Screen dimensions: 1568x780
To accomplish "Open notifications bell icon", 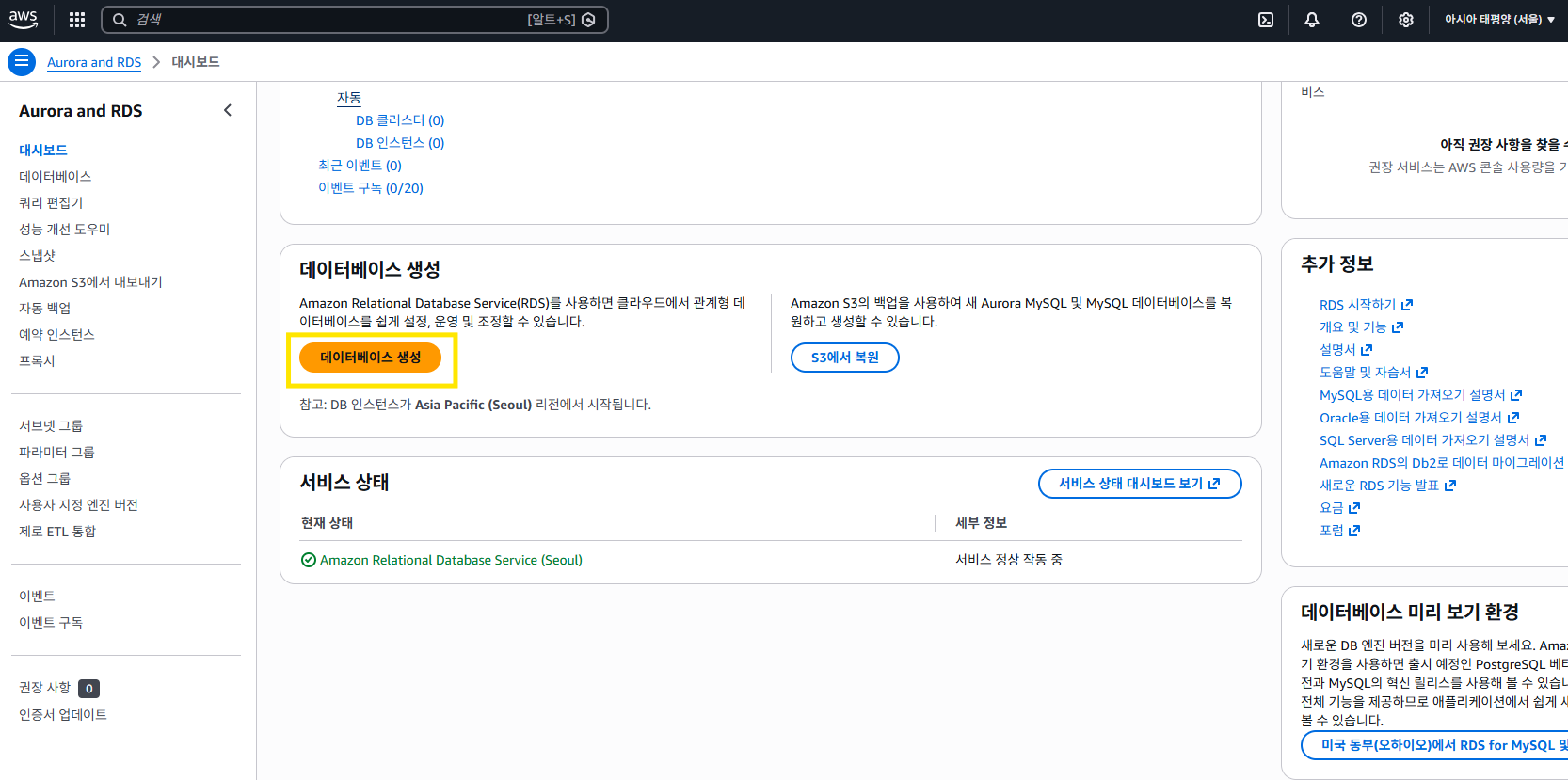I will [x=1312, y=20].
